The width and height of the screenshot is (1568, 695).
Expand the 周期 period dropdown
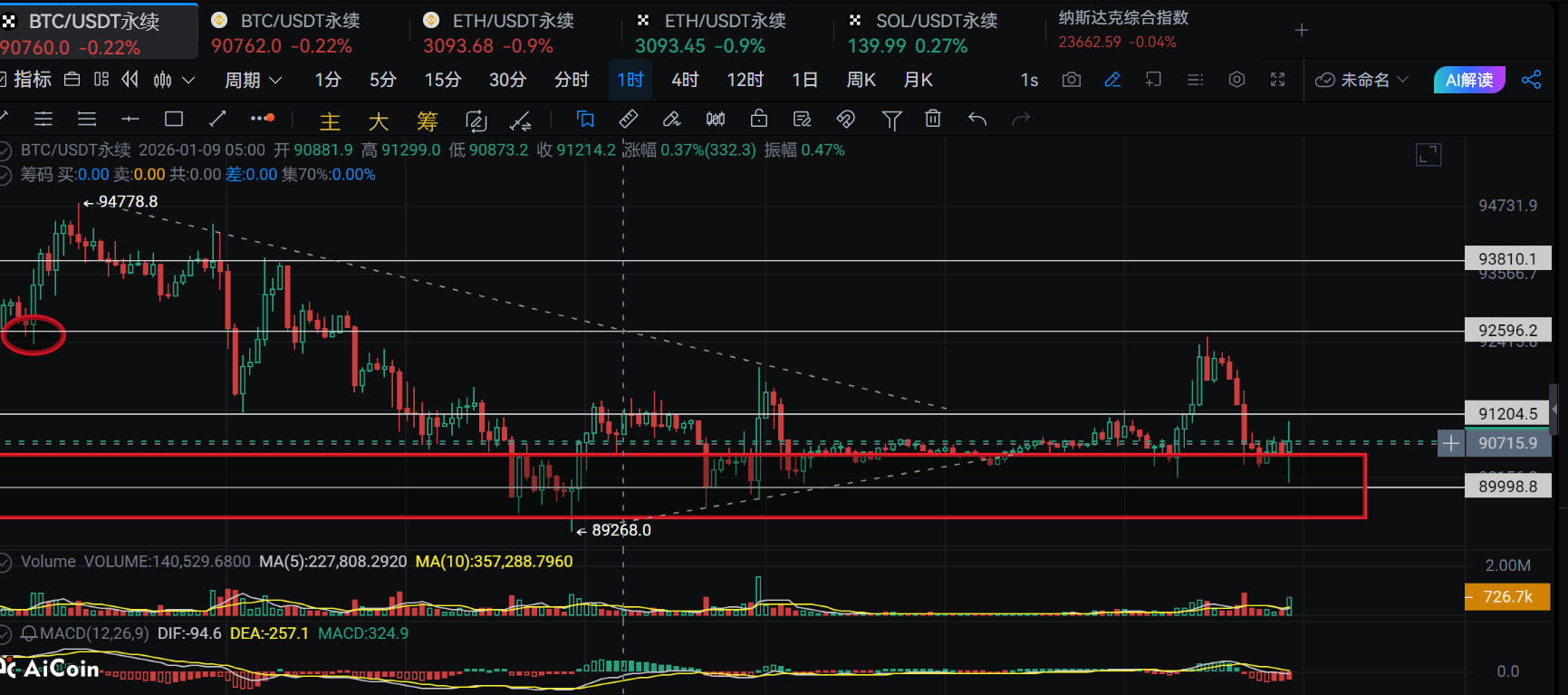253,80
